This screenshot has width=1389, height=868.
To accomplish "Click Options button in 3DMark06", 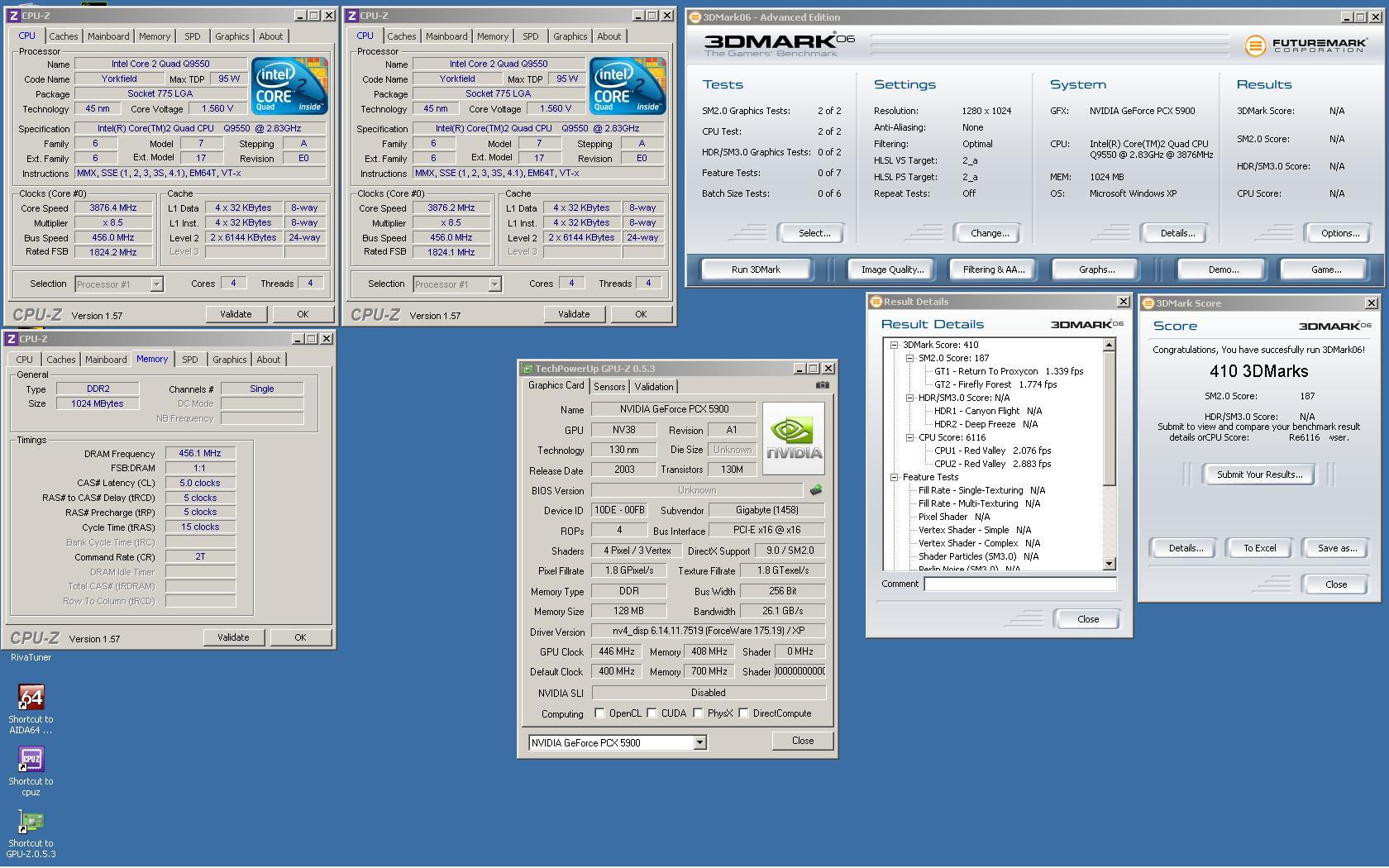I will 1339,233.
